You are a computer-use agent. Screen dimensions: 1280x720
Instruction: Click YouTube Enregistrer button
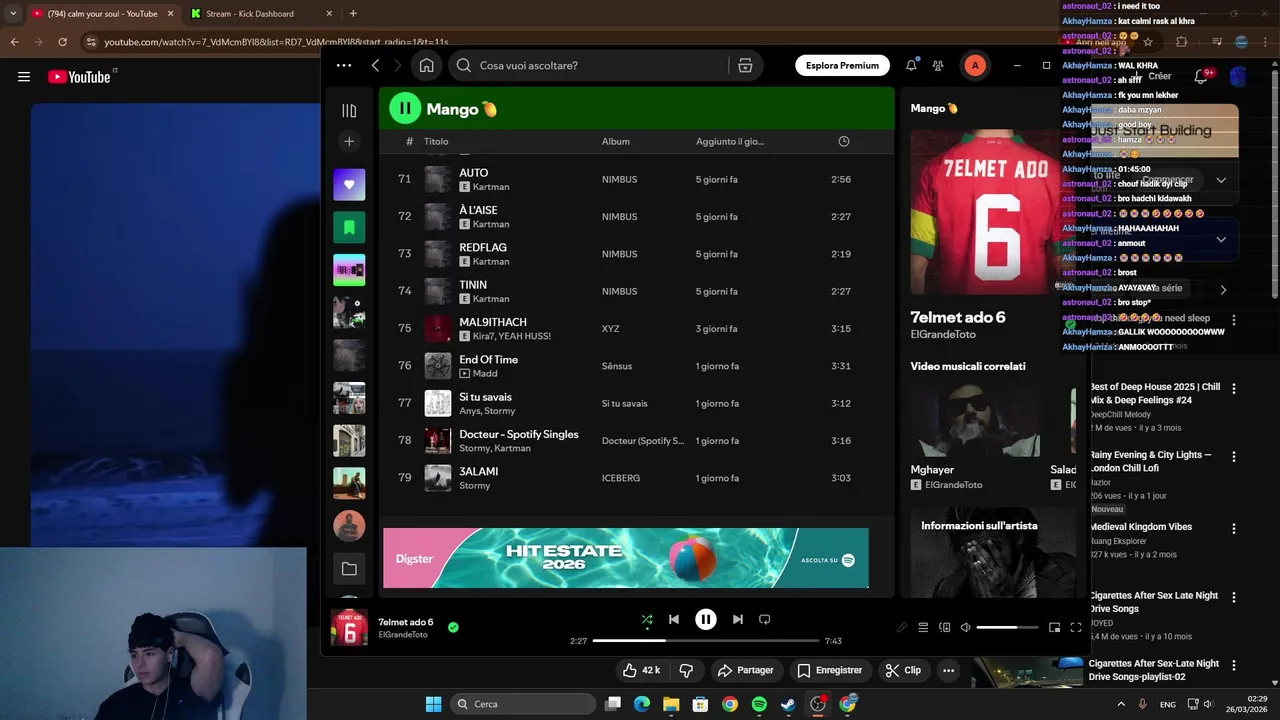pos(830,670)
